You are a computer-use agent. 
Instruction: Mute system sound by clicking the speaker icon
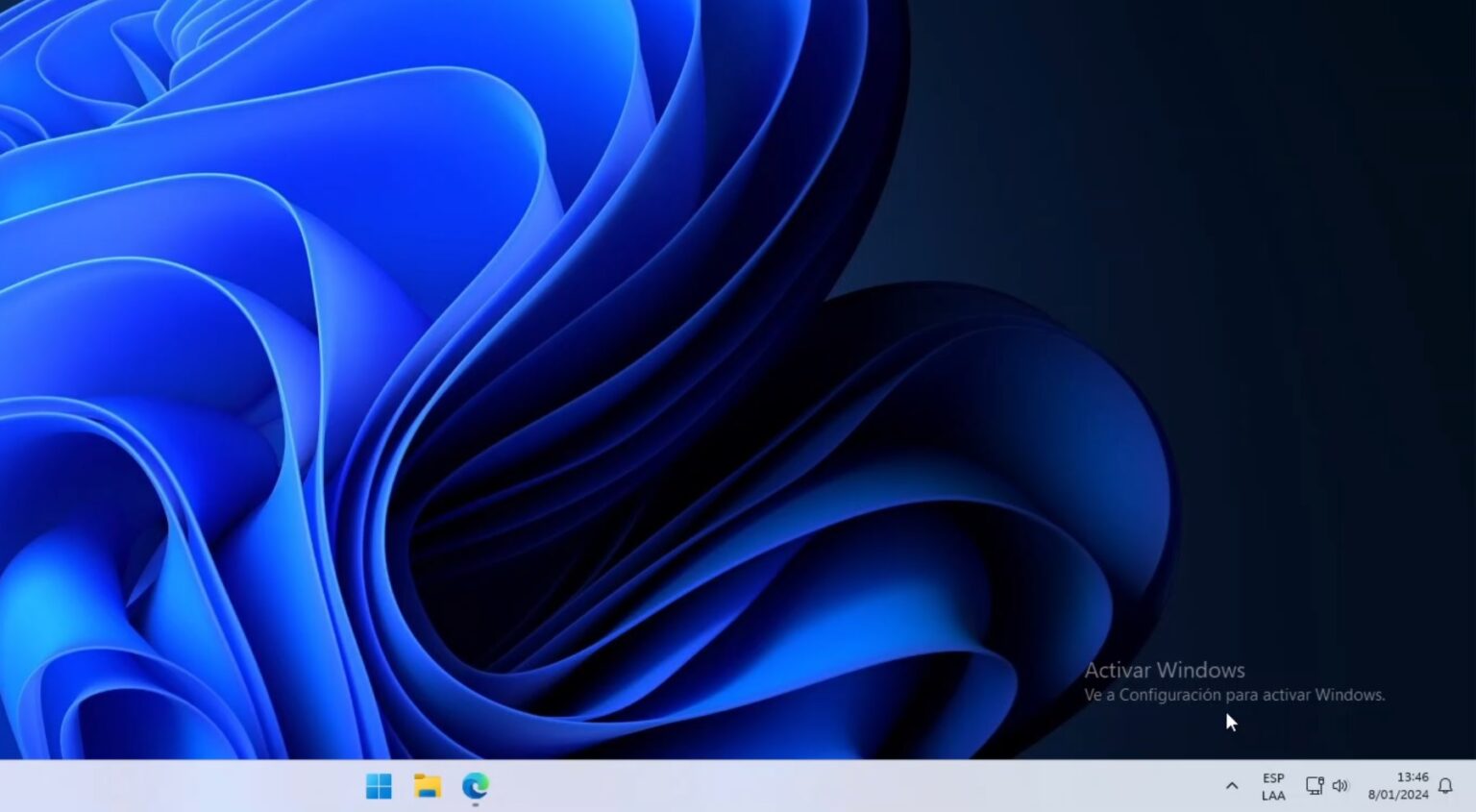[x=1341, y=785]
